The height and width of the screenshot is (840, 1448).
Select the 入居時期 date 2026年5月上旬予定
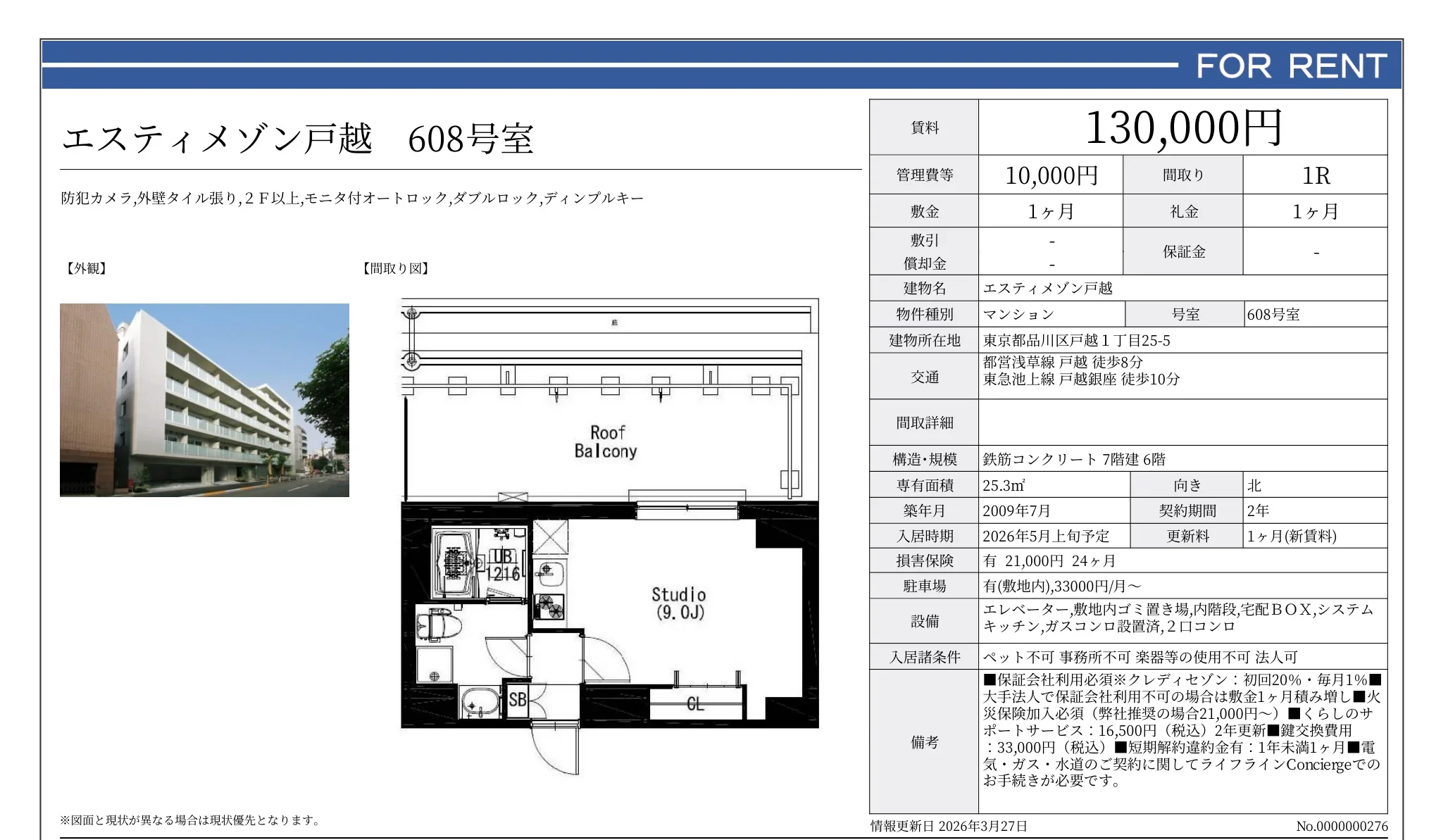tap(1049, 535)
